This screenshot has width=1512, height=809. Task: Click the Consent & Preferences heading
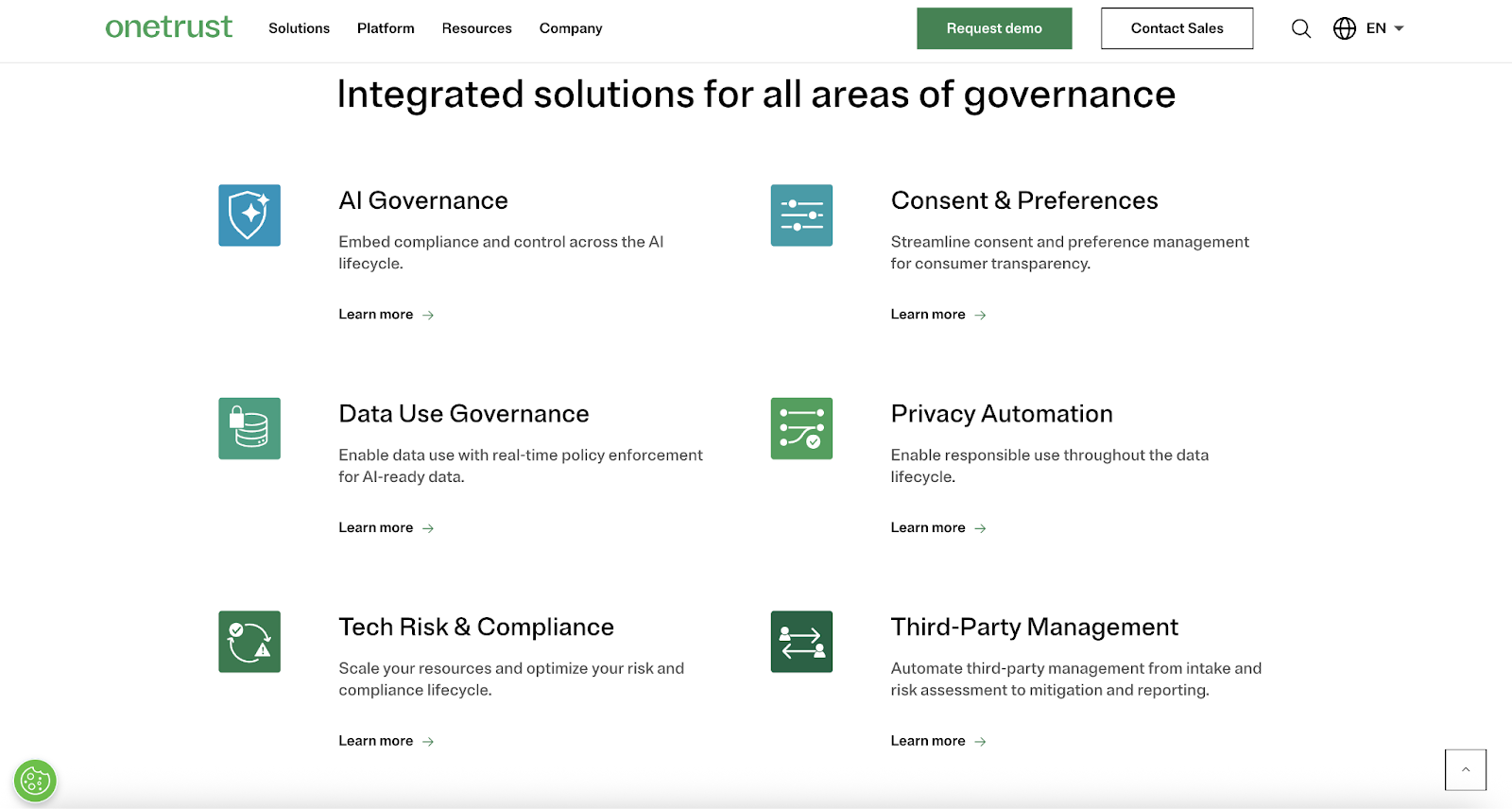click(x=1024, y=200)
